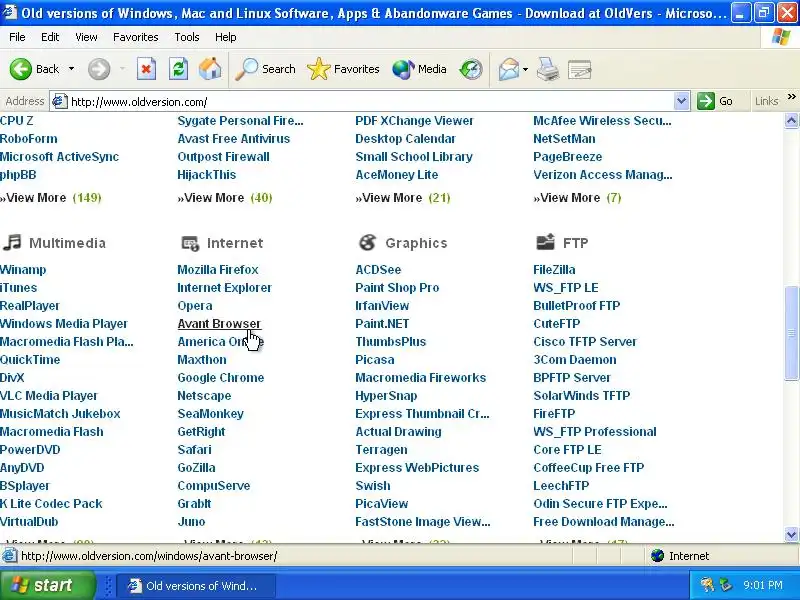Open the IrfanView link
This screenshot has width=800, height=600.
pyautogui.click(x=382, y=305)
